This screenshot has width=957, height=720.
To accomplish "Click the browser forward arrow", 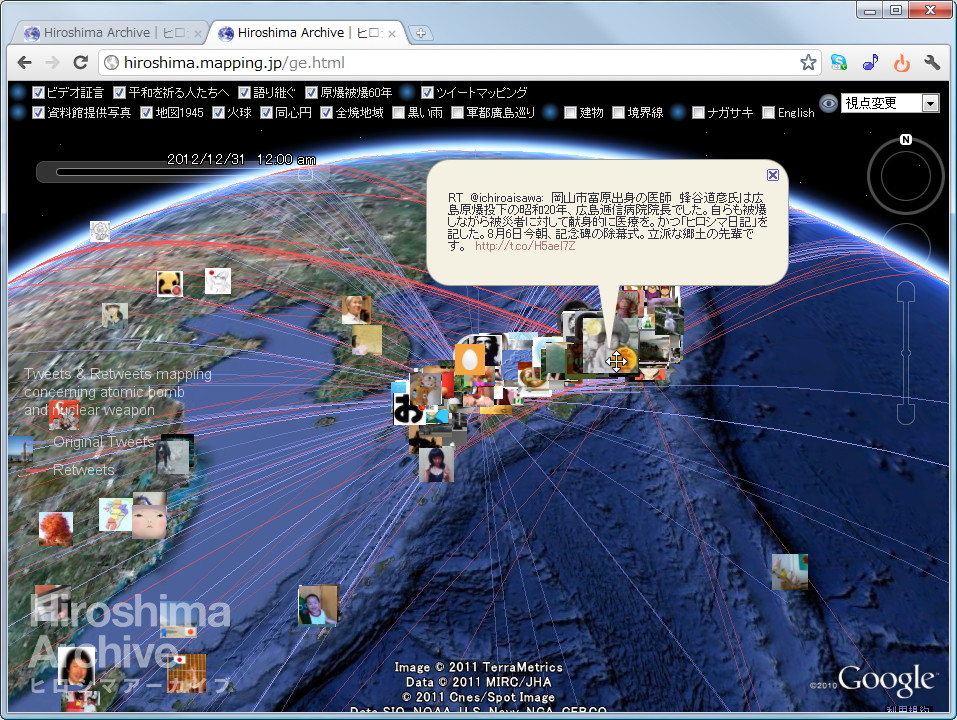I will pos(52,62).
